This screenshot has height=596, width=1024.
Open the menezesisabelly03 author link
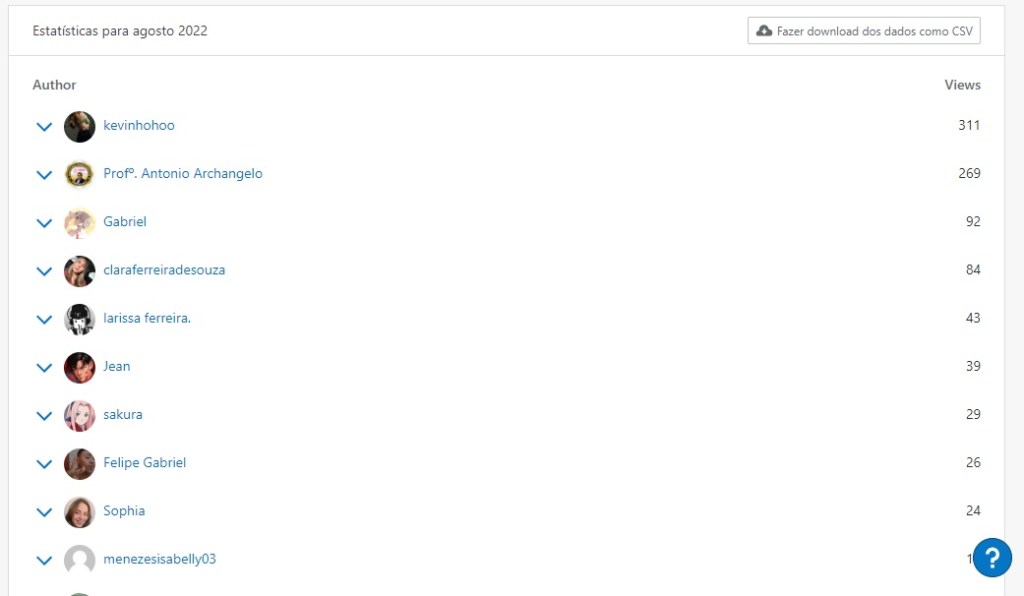tap(159, 559)
